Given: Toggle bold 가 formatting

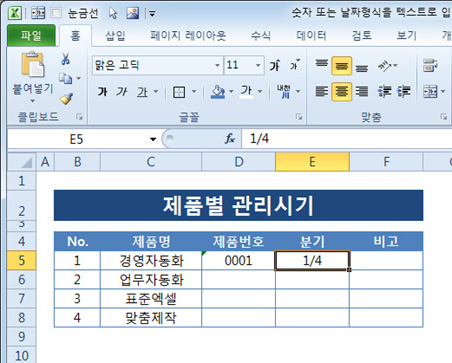Looking at the screenshot, I should point(102,92).
